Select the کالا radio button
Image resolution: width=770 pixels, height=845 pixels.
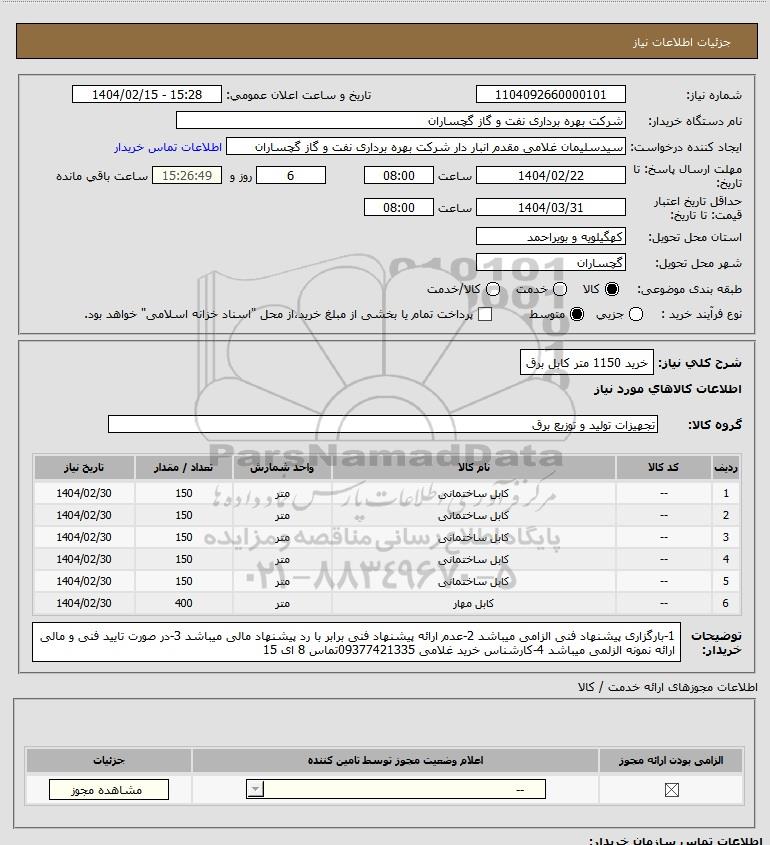pyautogui.click(x=612, y=289)
